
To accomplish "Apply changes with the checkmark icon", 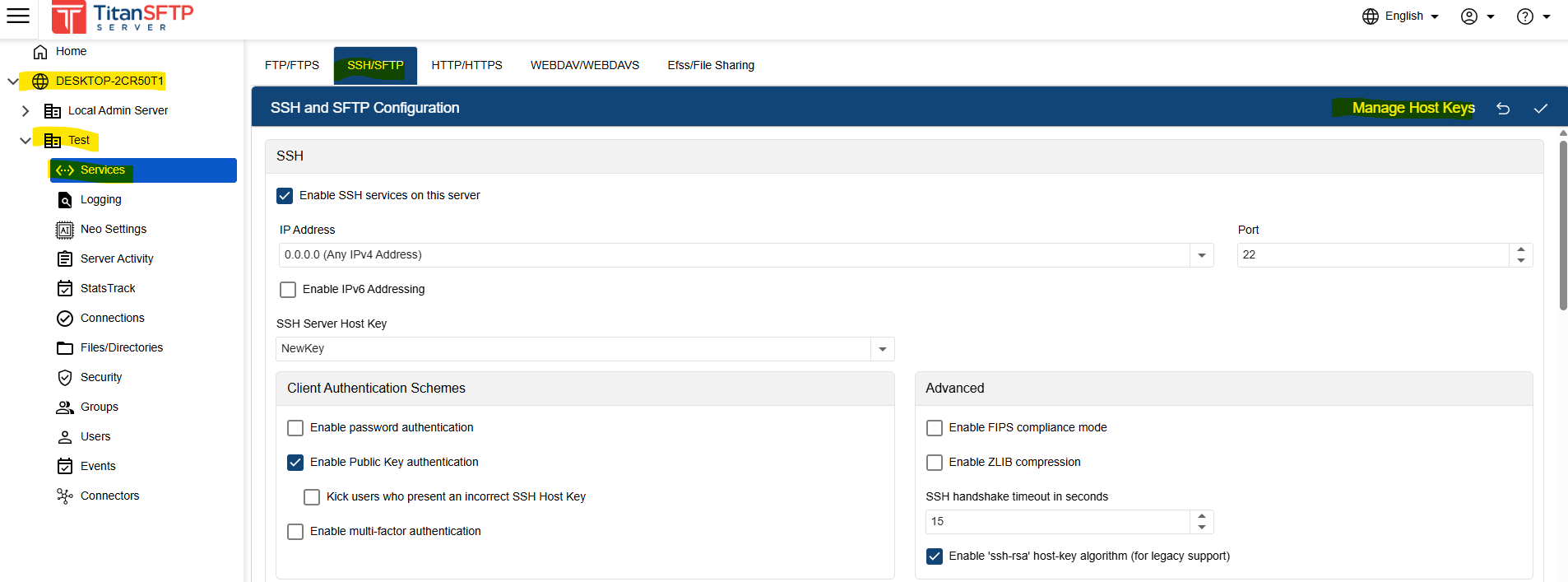I will pyautogui.click(x=1541, y=109).
